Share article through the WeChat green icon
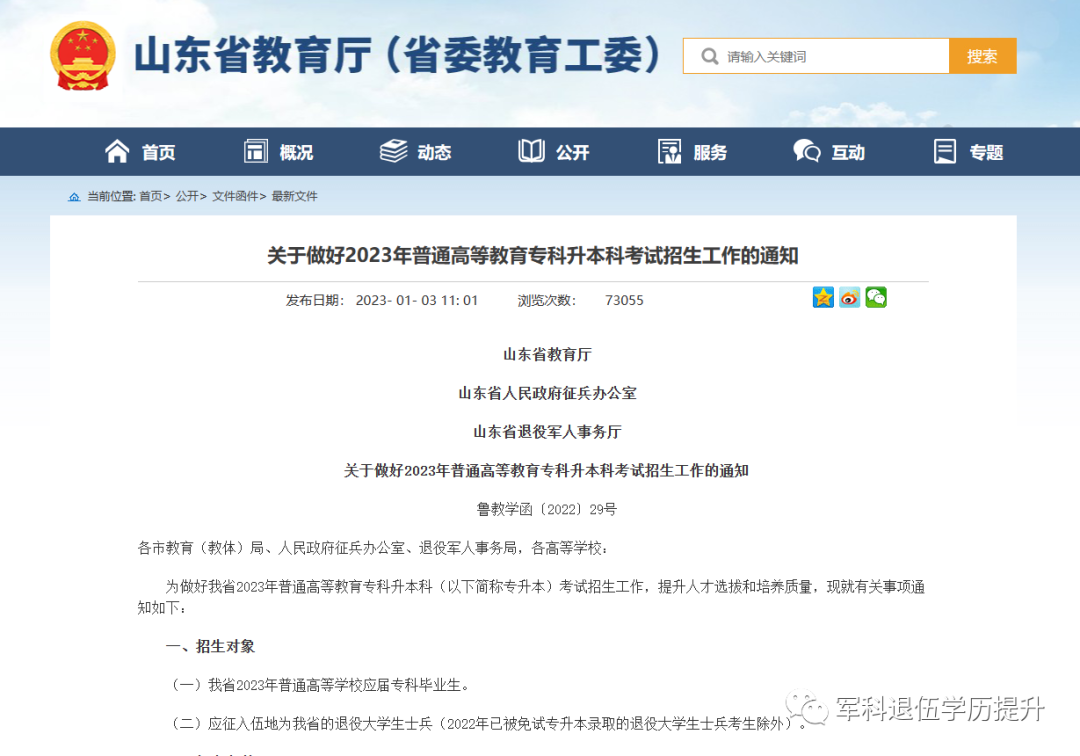 point(876,297)
